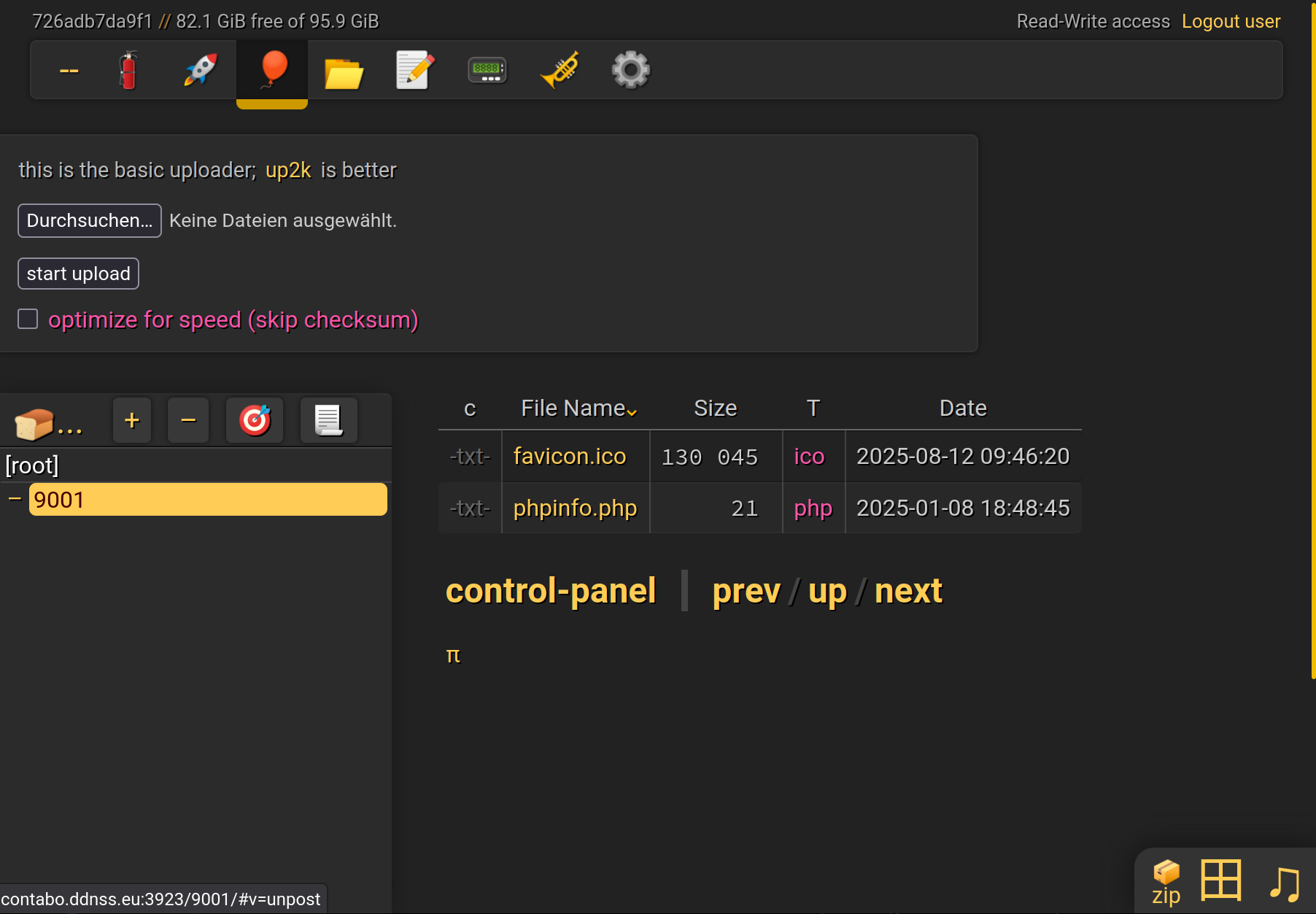1316x914 pixels.
Task: Open the gear settings icon
Action: (630, 71)
